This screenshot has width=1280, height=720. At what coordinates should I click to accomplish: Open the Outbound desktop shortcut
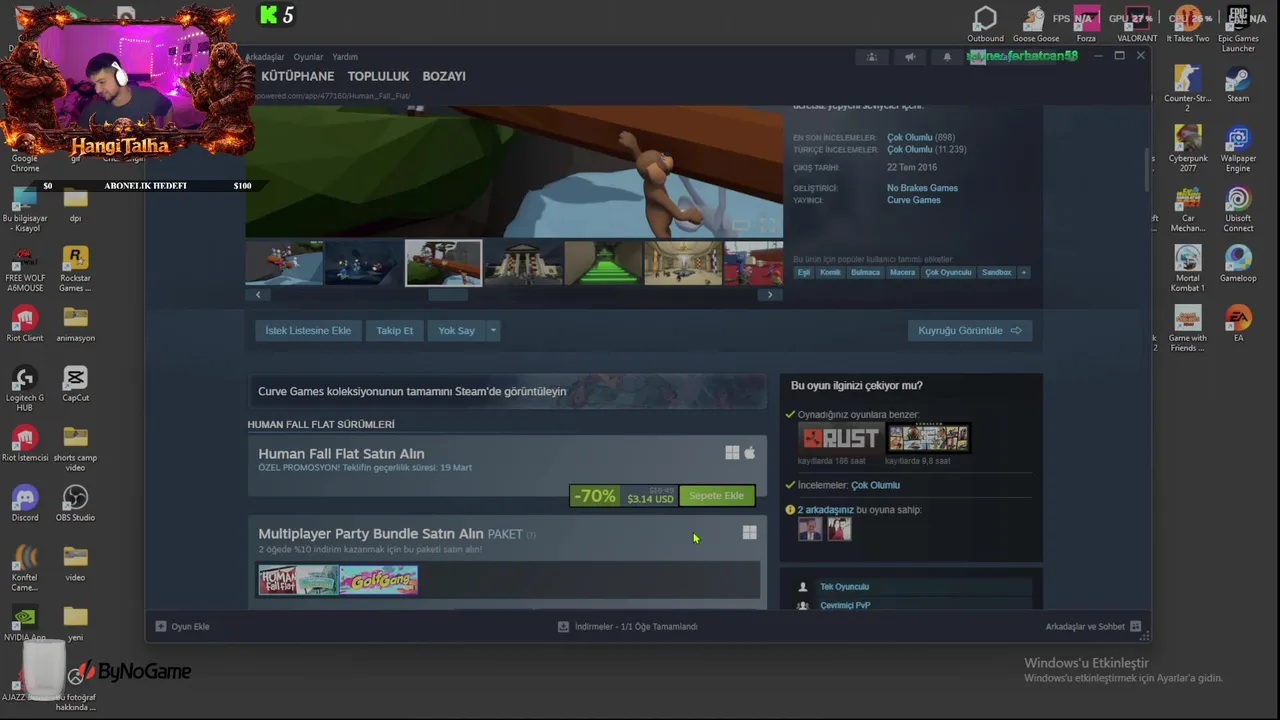pos(985,24)
